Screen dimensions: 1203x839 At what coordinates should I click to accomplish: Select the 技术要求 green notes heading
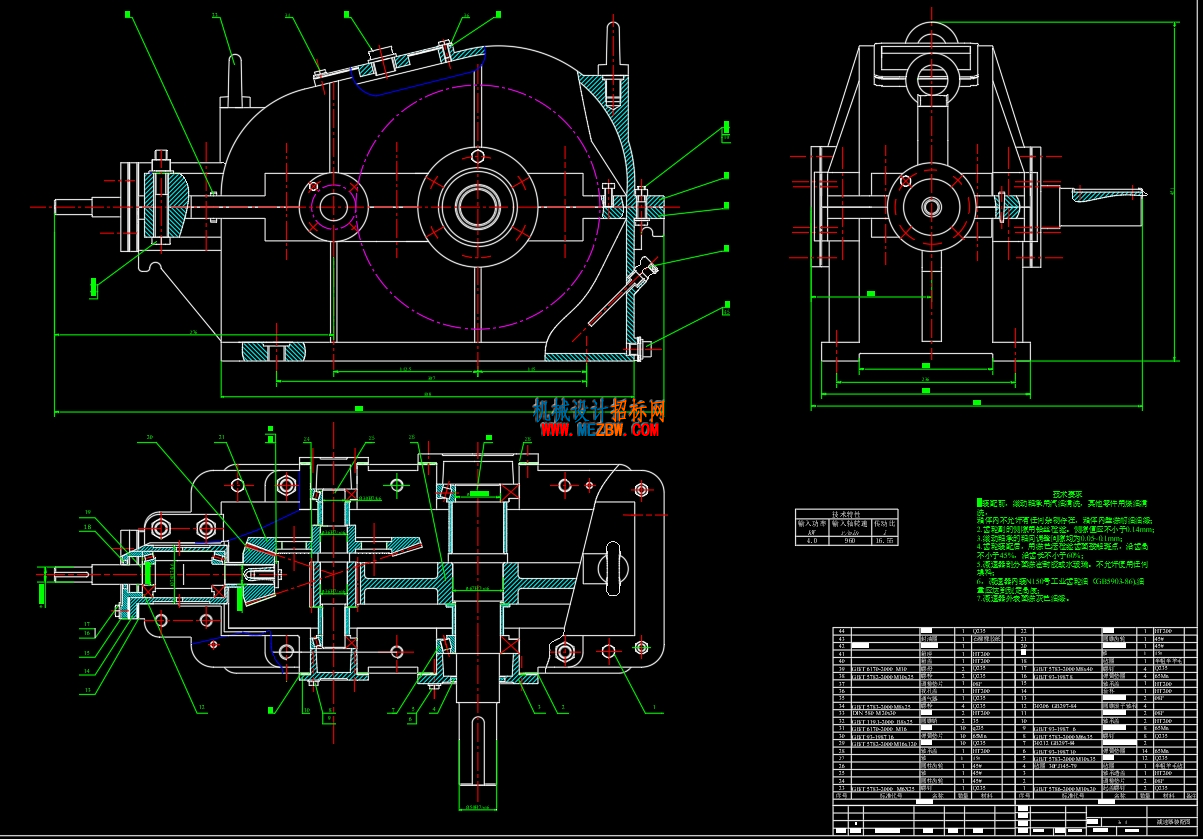pos(1070,495)
